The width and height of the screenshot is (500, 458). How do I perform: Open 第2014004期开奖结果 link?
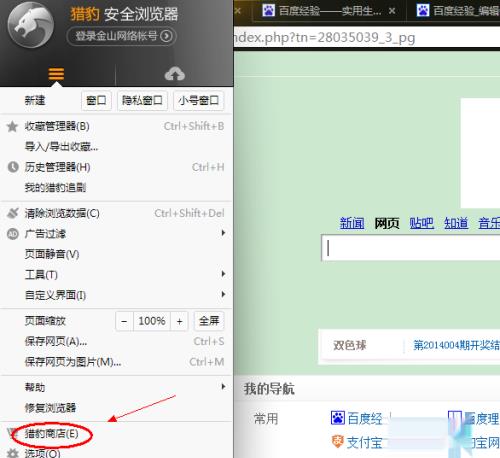456,345
